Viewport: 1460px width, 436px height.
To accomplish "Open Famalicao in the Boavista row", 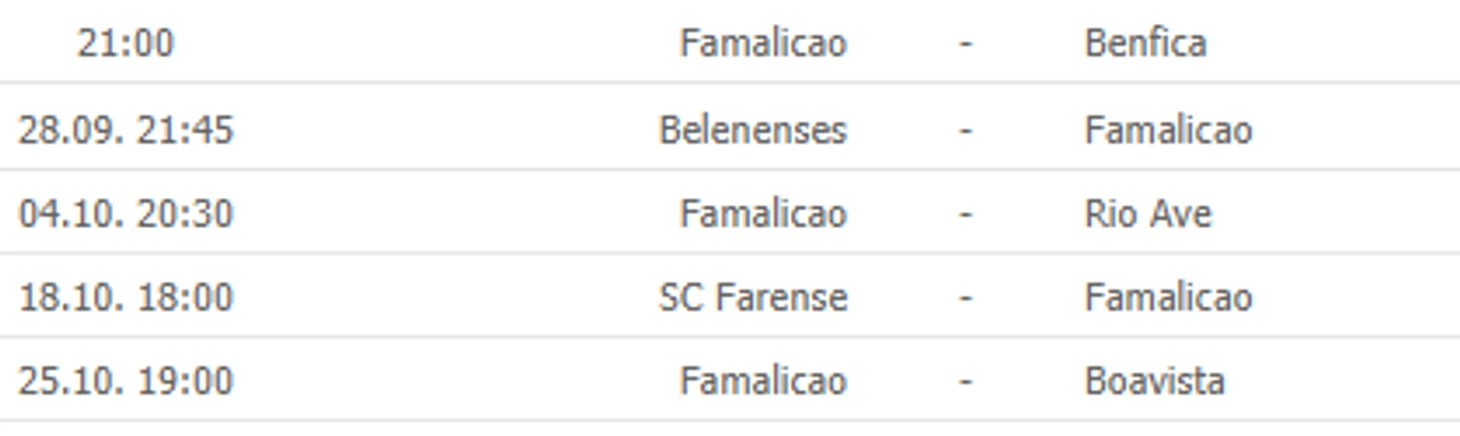I will pyautogui.click(x=763, y=381).
